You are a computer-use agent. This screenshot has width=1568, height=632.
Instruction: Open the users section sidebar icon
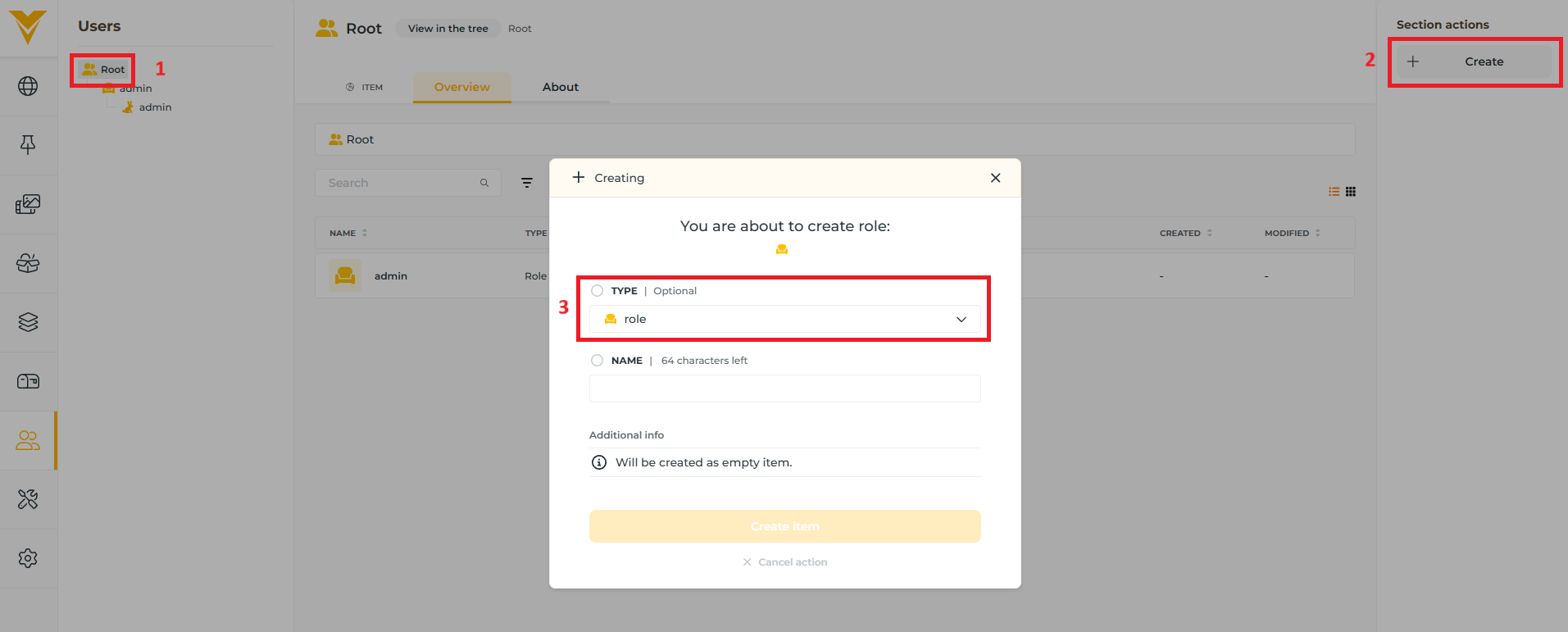click(28, 441)
